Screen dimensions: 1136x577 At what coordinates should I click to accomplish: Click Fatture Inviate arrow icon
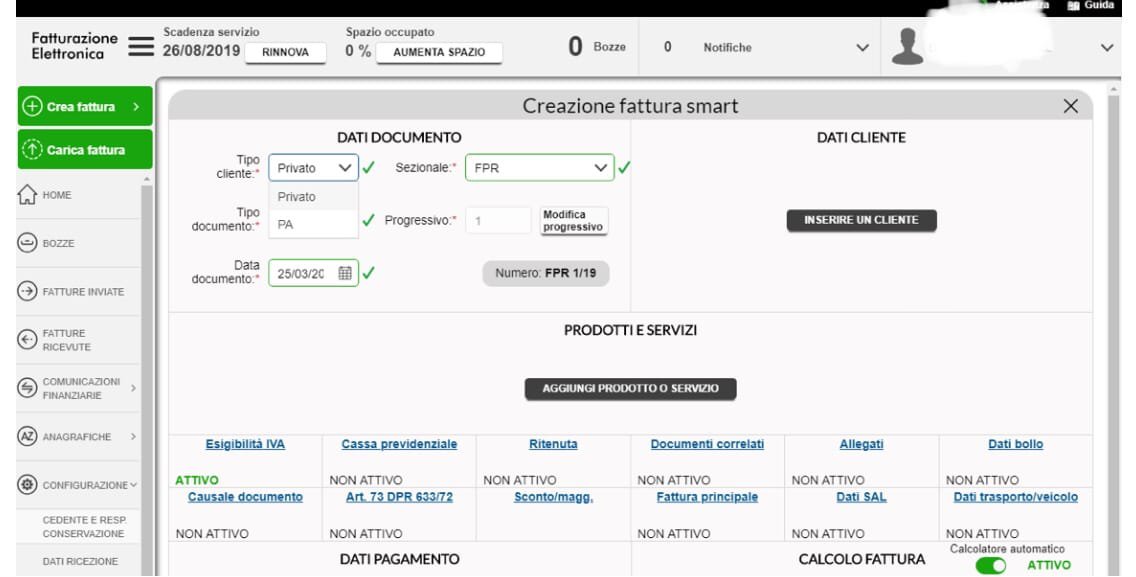[x=28, y=292]
